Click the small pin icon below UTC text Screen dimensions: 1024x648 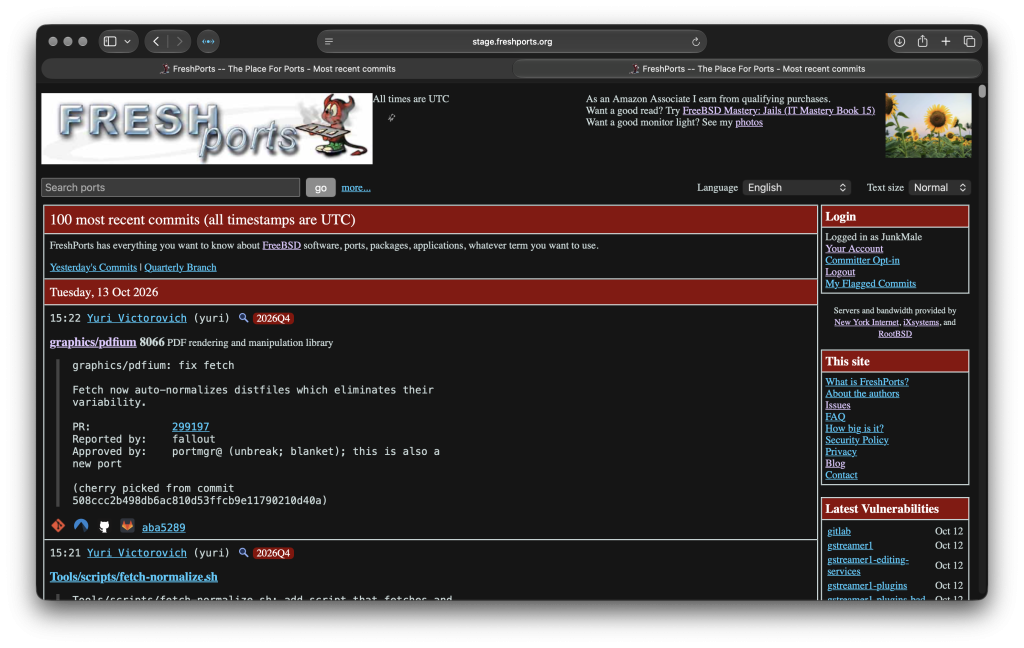pyautogui.click(x=391, y=118)
